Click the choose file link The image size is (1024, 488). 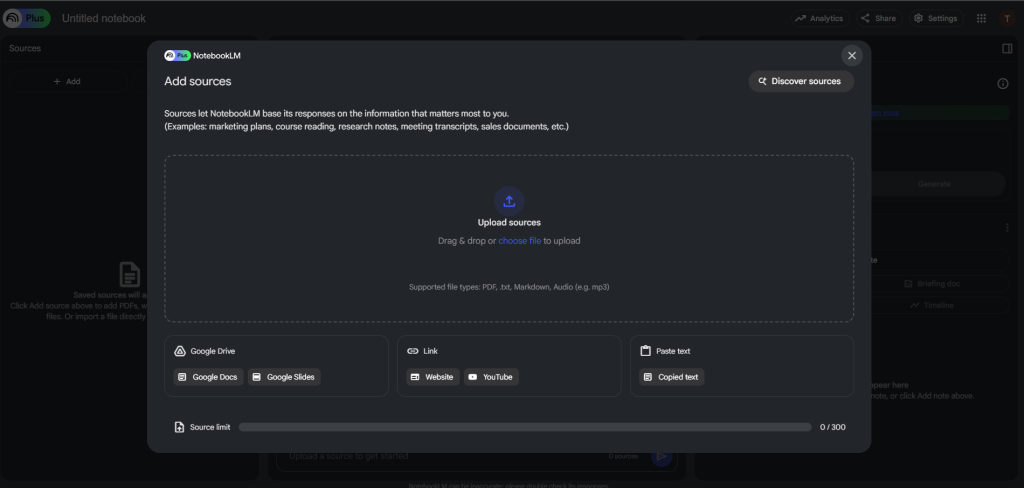tap(519, 241)
